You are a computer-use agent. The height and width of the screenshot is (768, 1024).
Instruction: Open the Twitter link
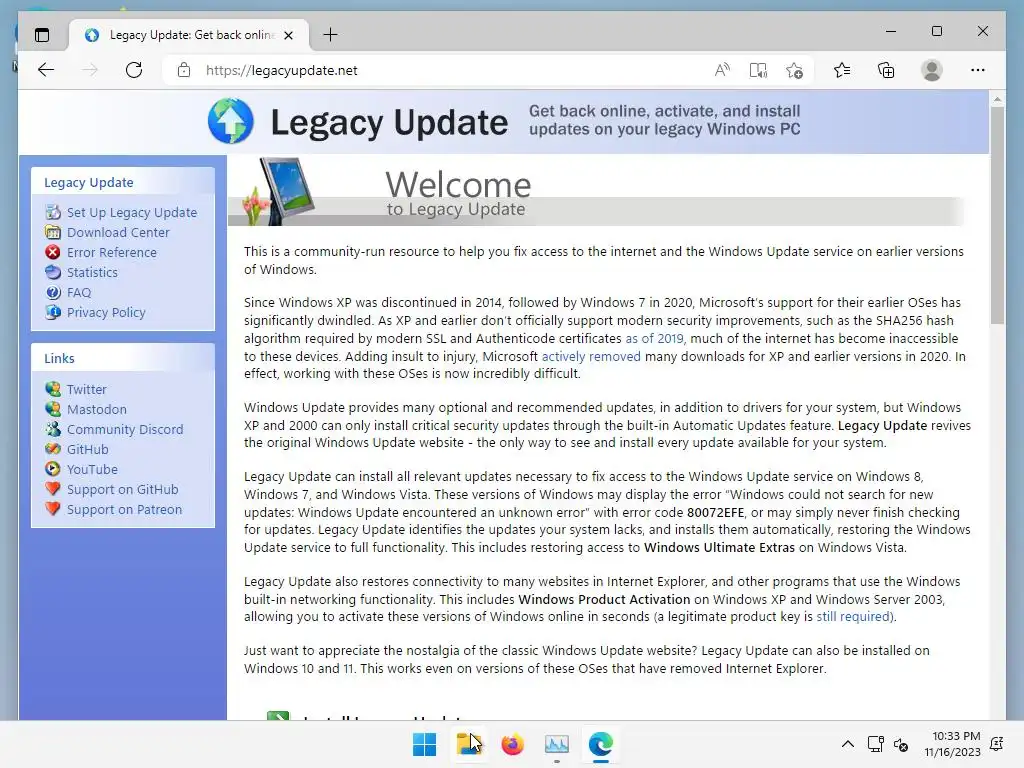click(87, 389)
